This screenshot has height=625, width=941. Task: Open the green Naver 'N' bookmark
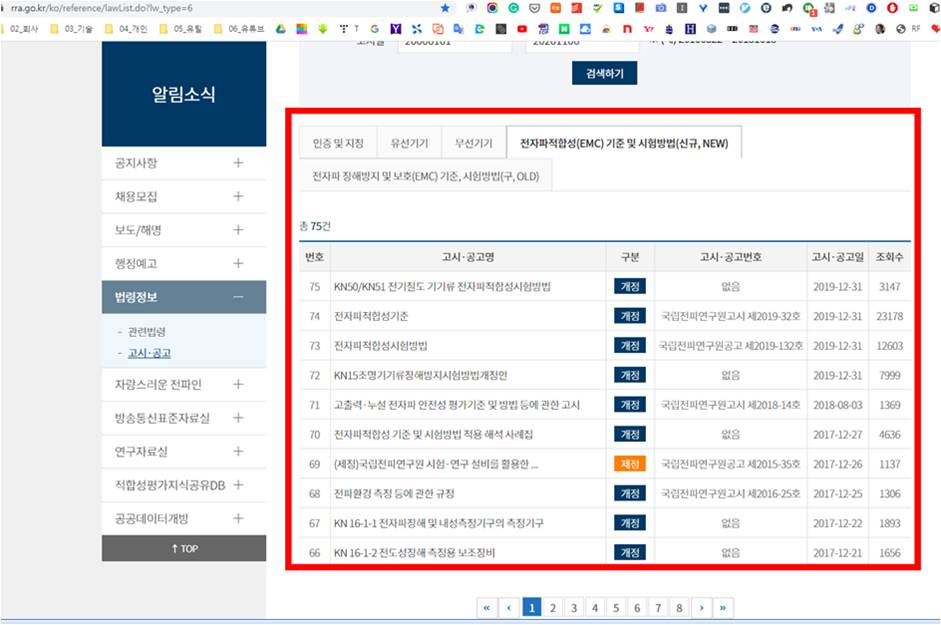[564, 29]
